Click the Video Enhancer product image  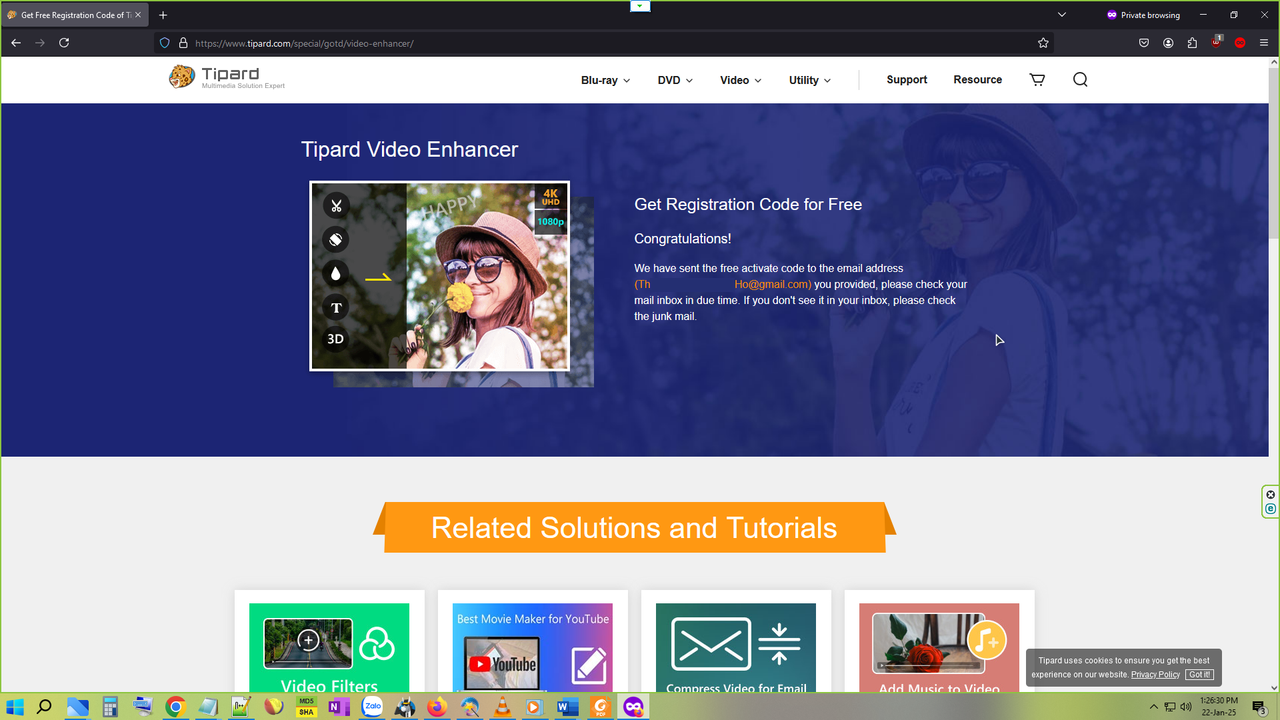440,276
